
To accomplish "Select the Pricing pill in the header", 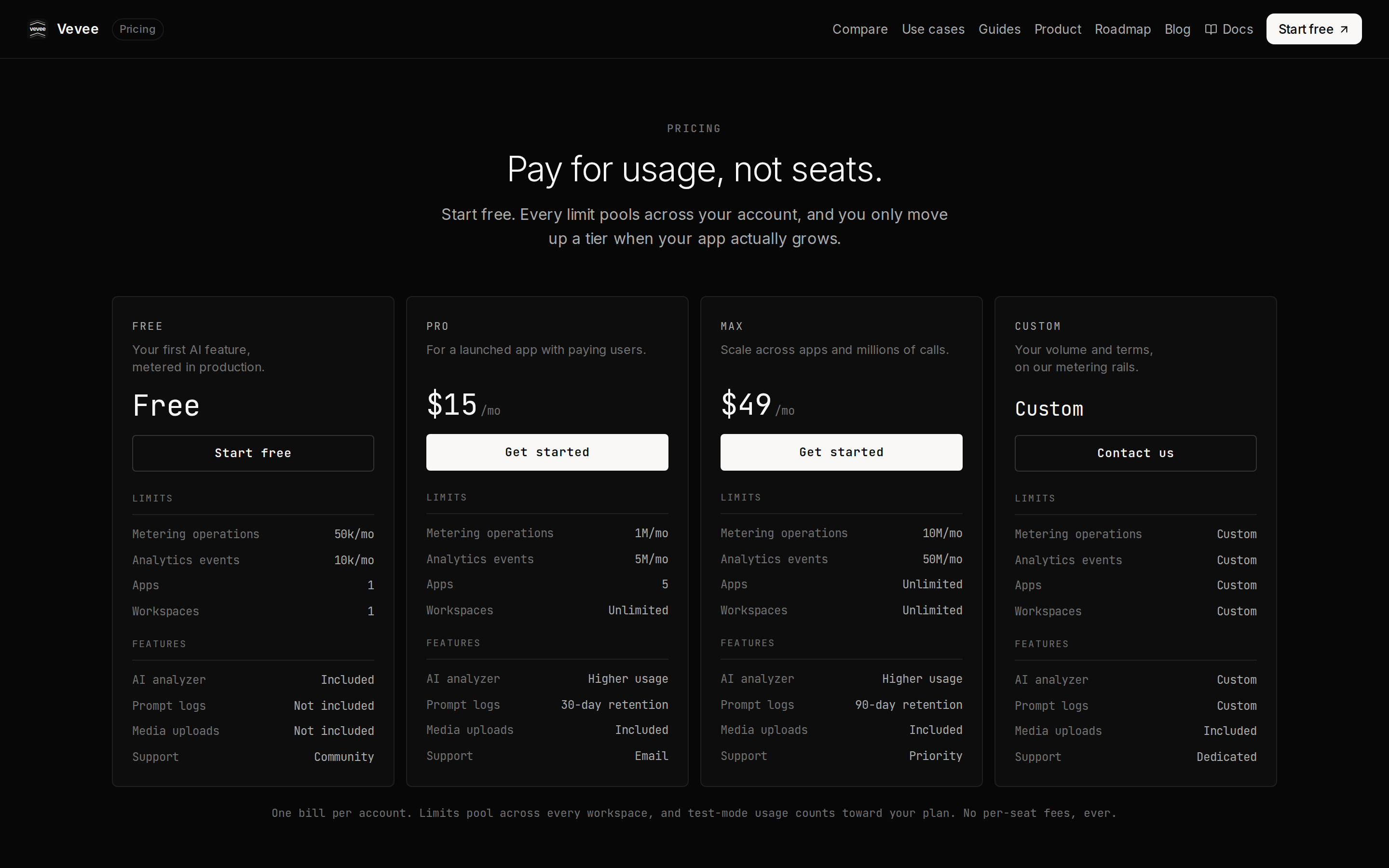I will [x=138, y=29].
